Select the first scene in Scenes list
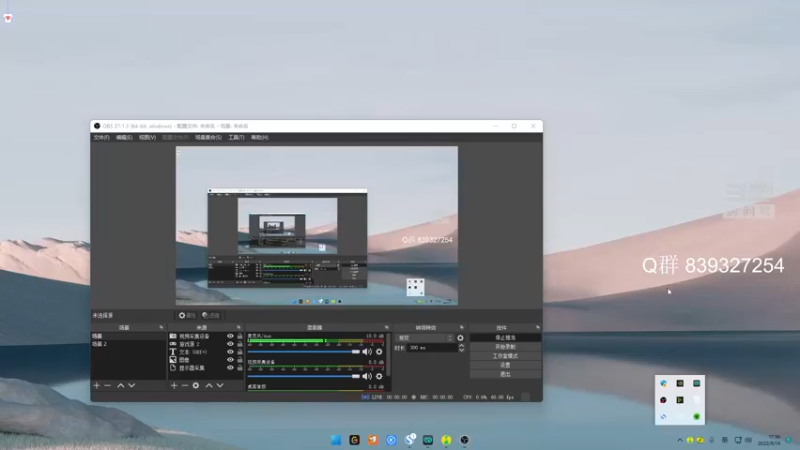This screenshot has width=800, height=450. pos(129,336)
